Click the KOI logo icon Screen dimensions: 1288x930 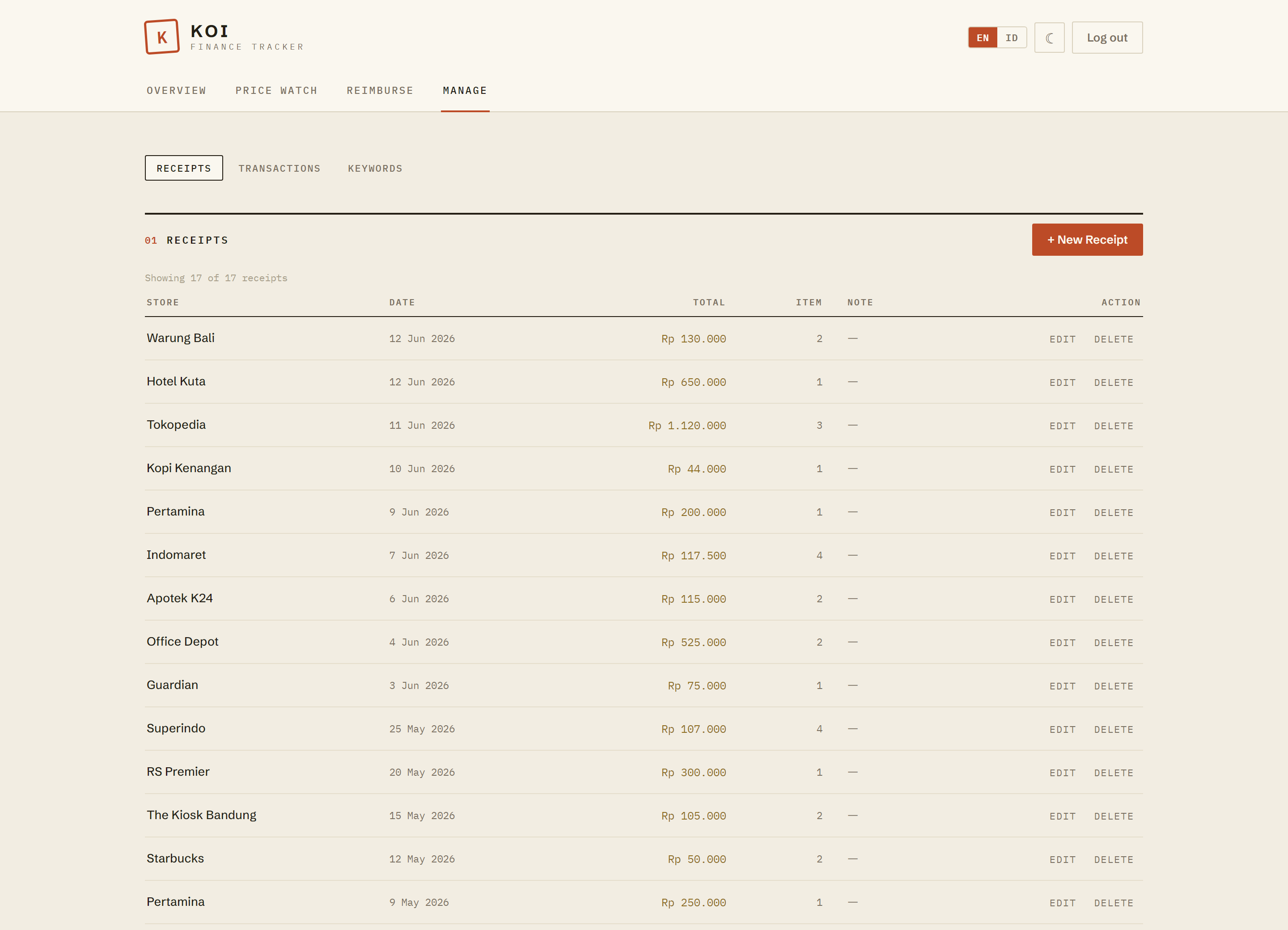[x=162, y=37]
